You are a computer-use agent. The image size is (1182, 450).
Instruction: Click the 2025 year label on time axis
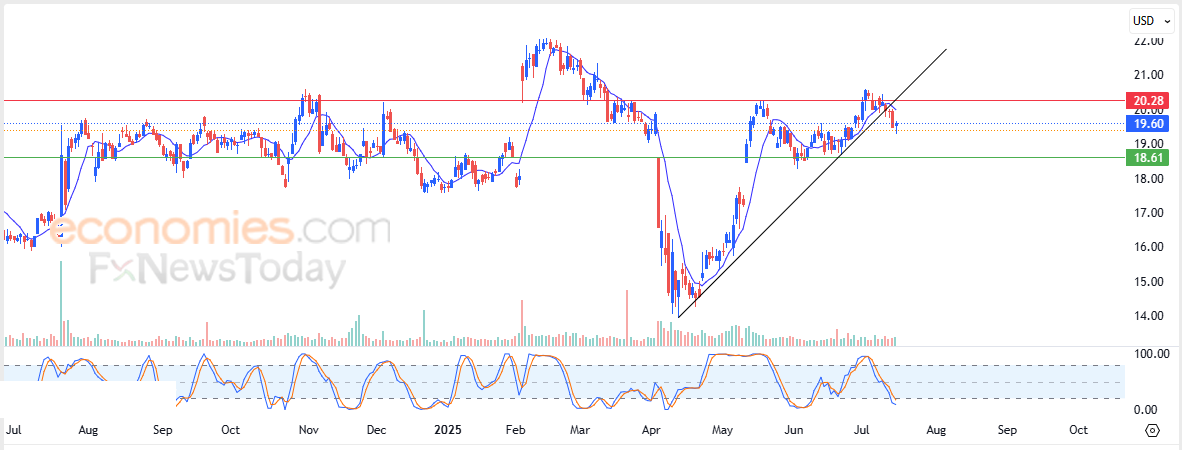(449, 430)
